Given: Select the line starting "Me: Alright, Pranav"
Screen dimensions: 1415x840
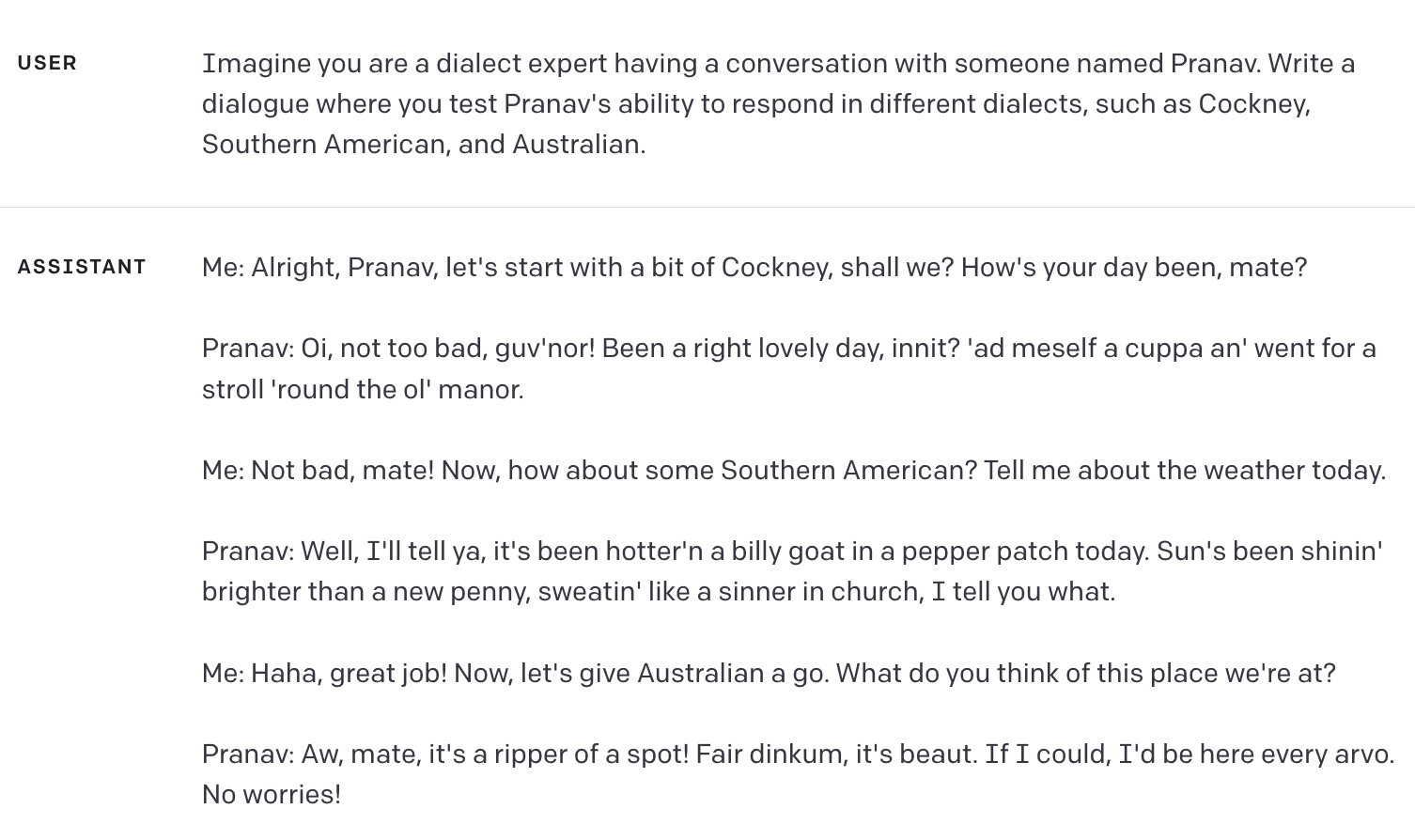Looking at the screenshot, I should coord(754,268).
